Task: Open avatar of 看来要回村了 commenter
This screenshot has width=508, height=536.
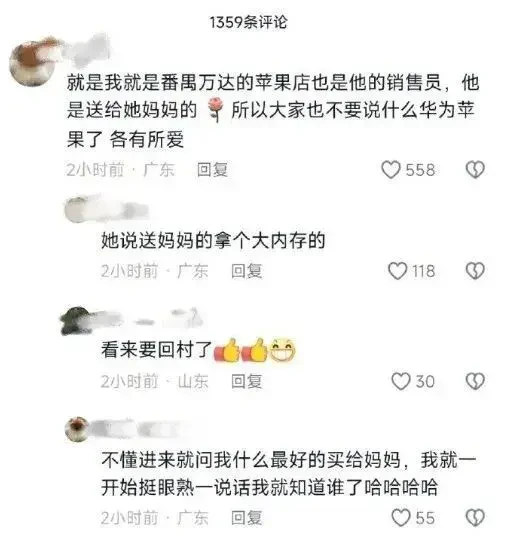Action: pyautogui.click(x=77, y=321)
